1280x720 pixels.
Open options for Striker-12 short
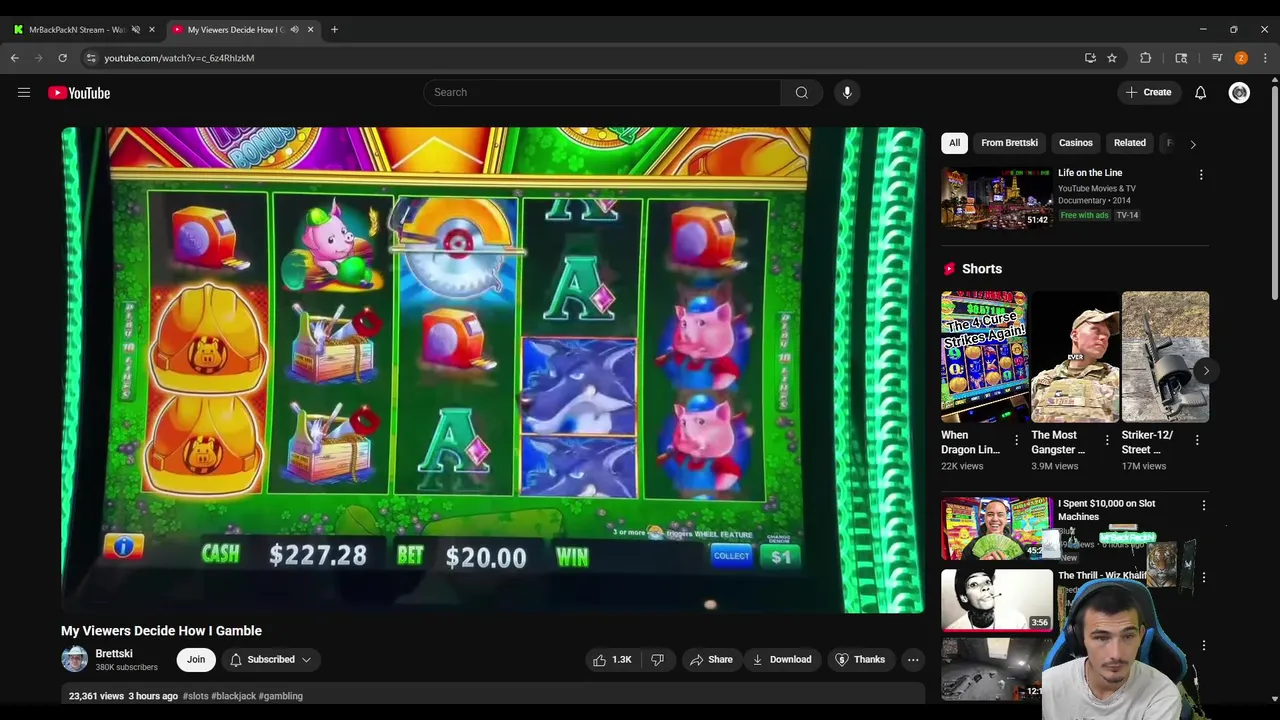click(x=1197, y=440)
